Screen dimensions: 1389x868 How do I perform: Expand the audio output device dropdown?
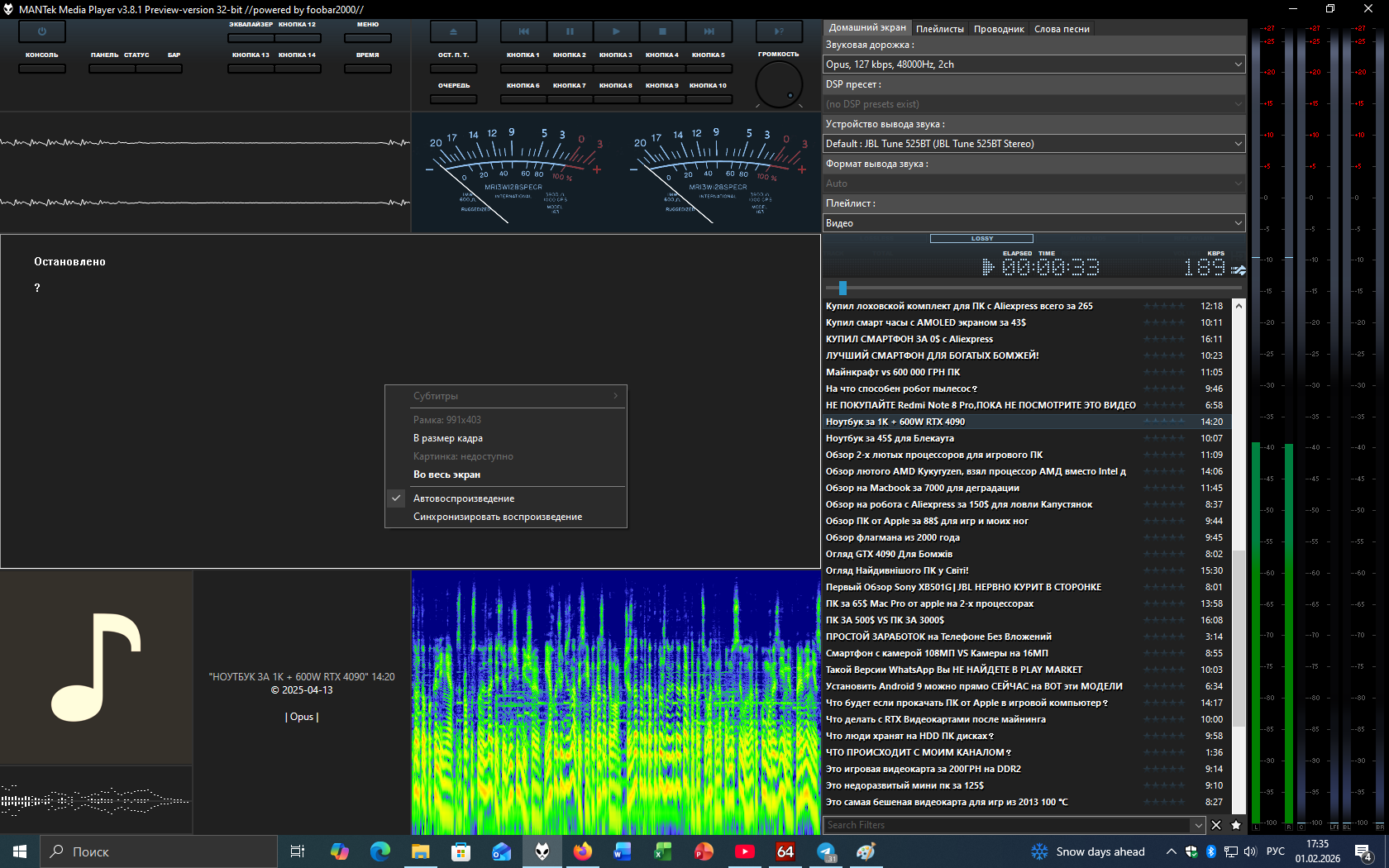pos(1033,144)
